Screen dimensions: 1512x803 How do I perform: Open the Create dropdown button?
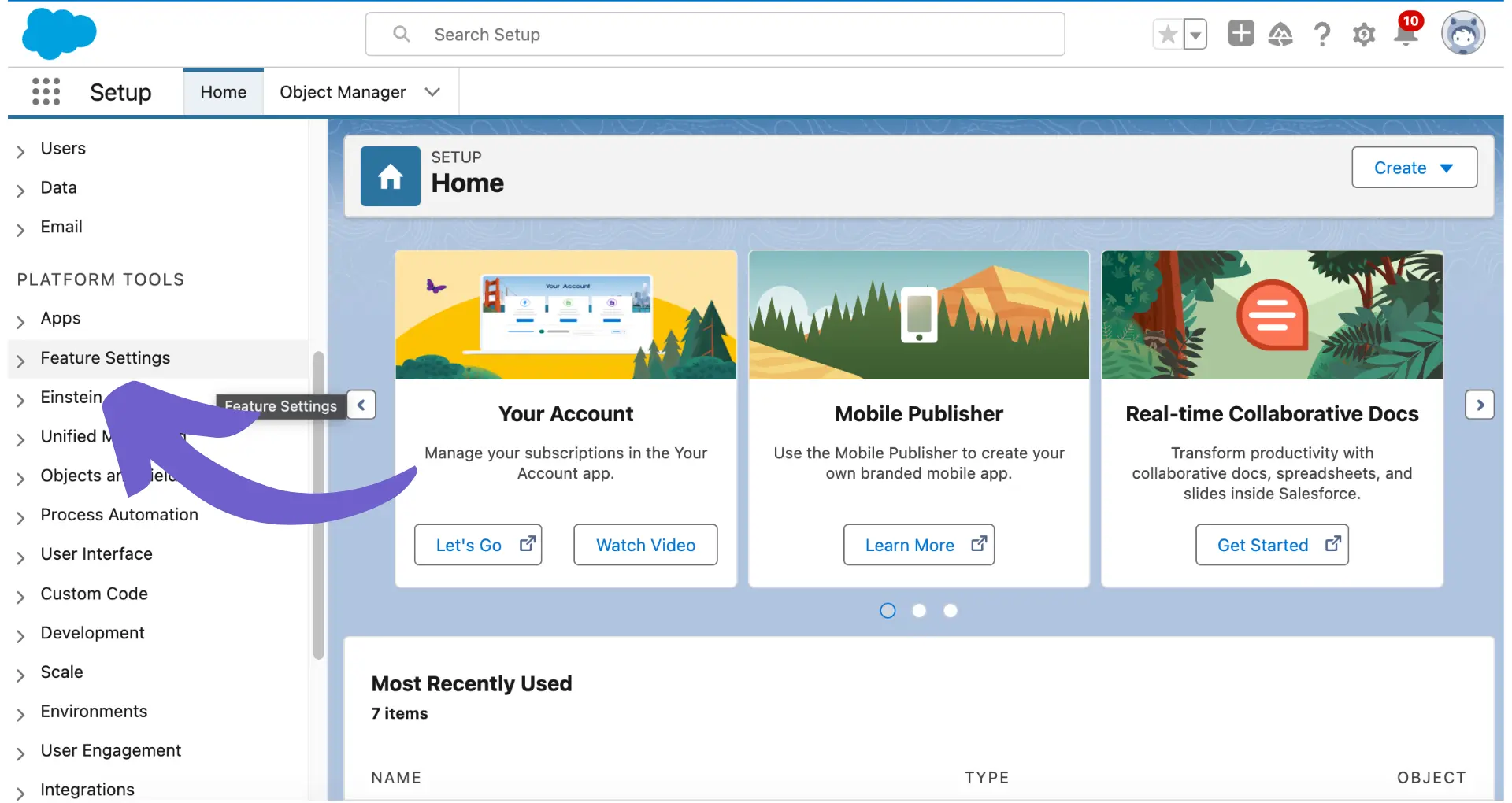(1414, 168)
